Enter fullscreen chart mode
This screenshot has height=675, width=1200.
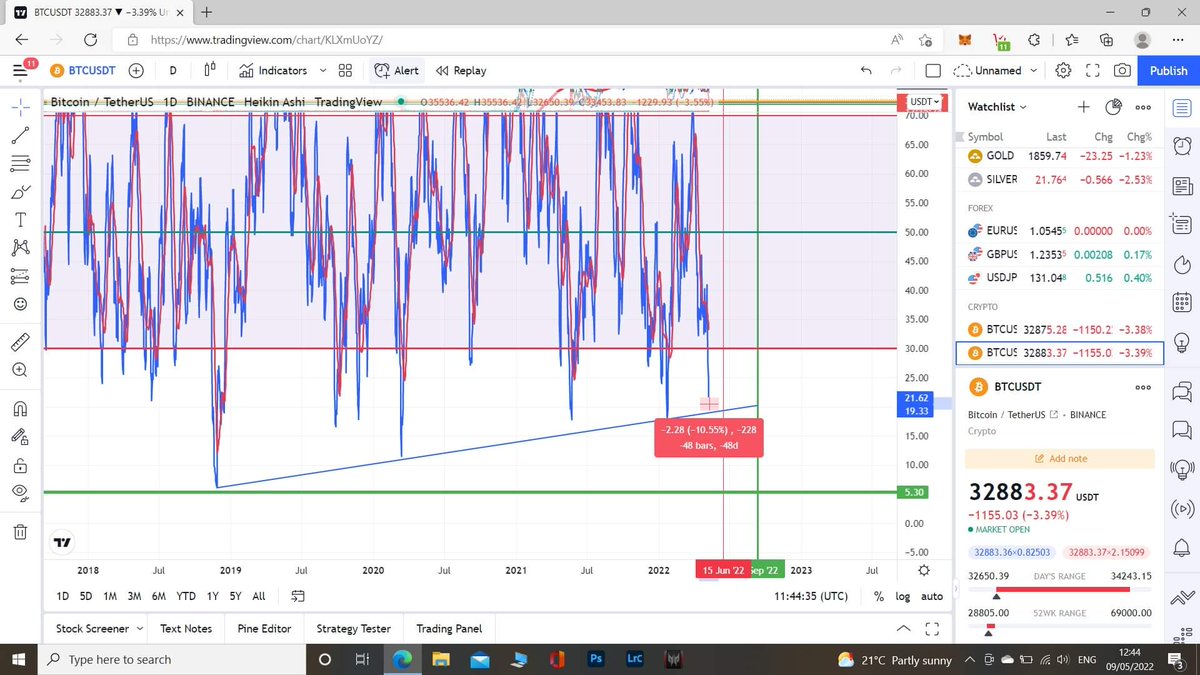[x=1092, y=70]
